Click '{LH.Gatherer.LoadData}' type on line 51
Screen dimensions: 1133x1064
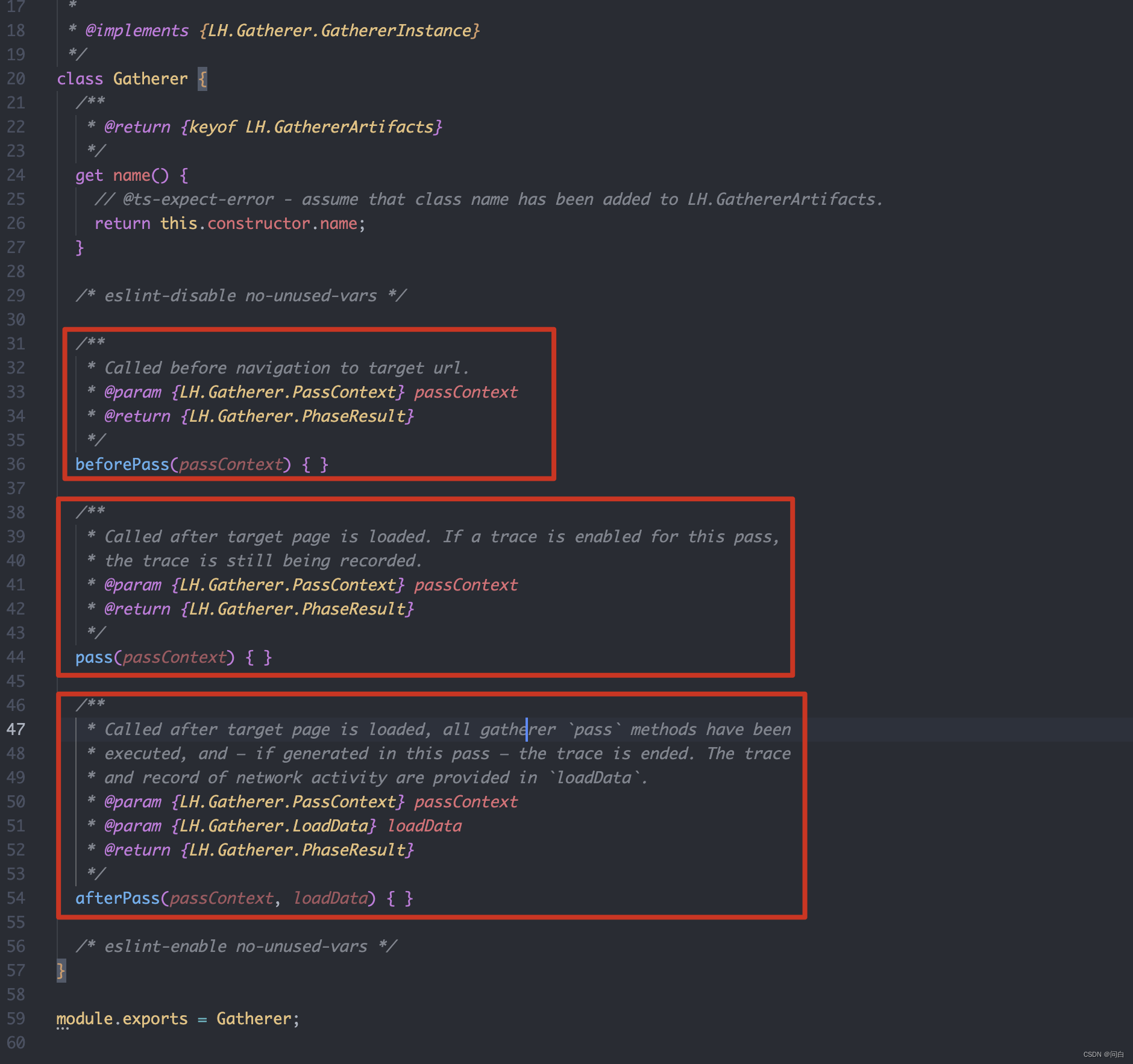[274, 826]
